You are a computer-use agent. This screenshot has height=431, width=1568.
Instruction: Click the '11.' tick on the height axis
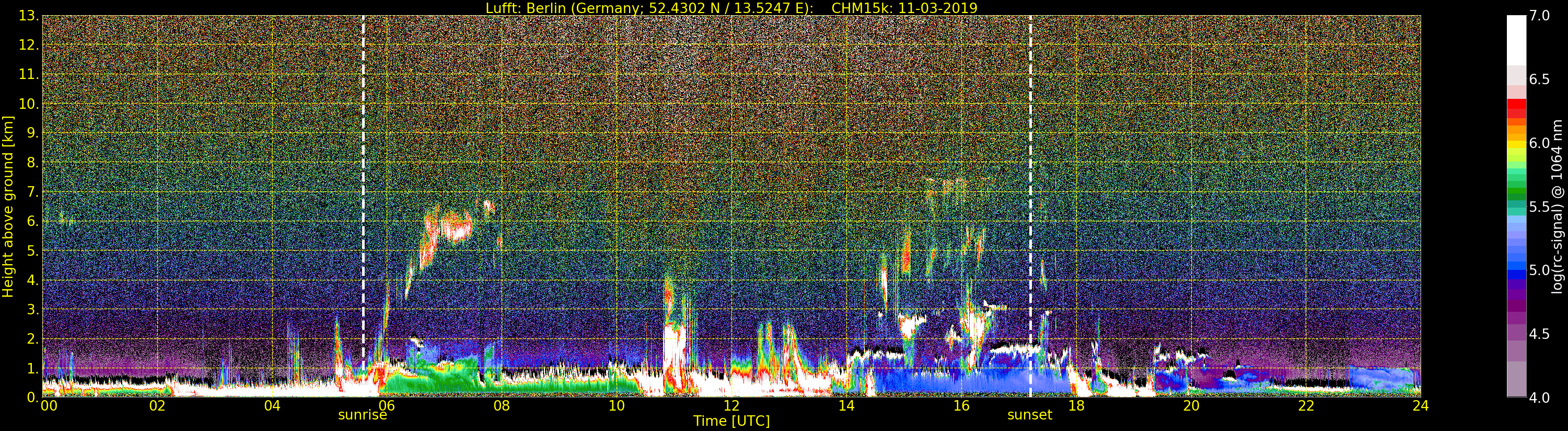click(x=29, y=74)
